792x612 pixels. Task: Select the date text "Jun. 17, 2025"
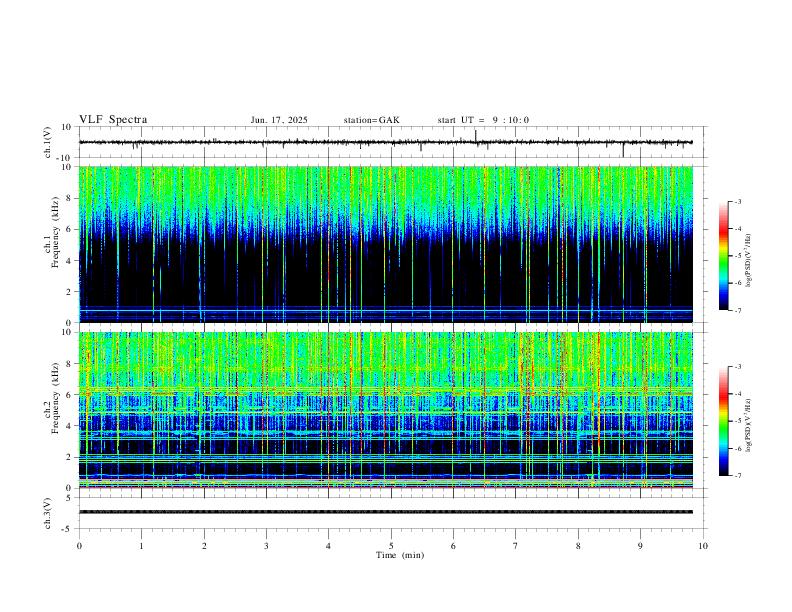click(x=279, y=120)
